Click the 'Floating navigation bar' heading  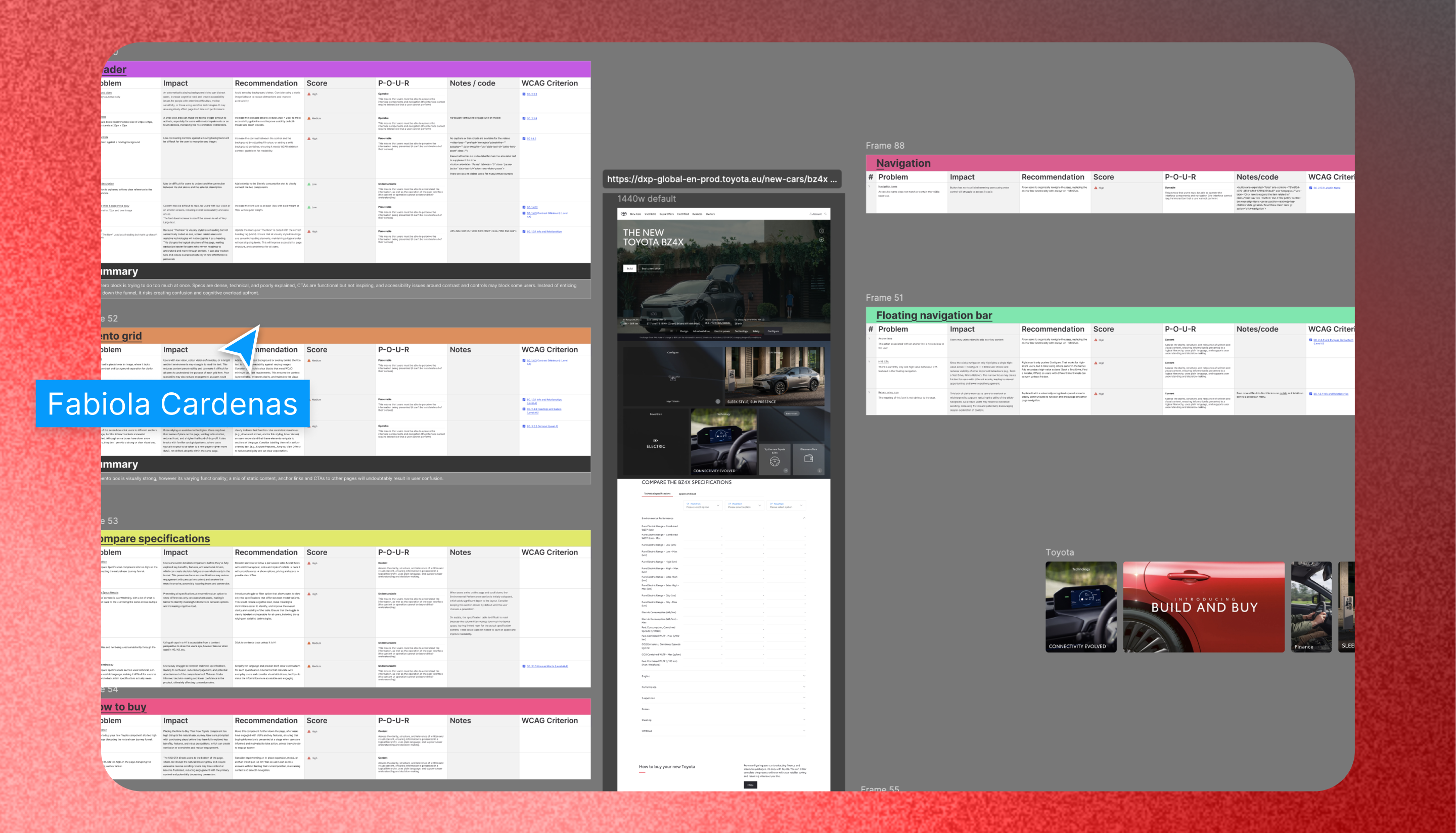[x=934, y=315]
